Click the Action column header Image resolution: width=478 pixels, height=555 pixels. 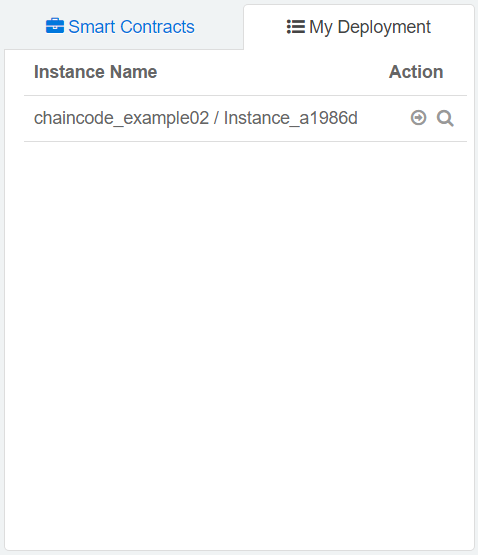pyautogui.click(x=416, y=72)
